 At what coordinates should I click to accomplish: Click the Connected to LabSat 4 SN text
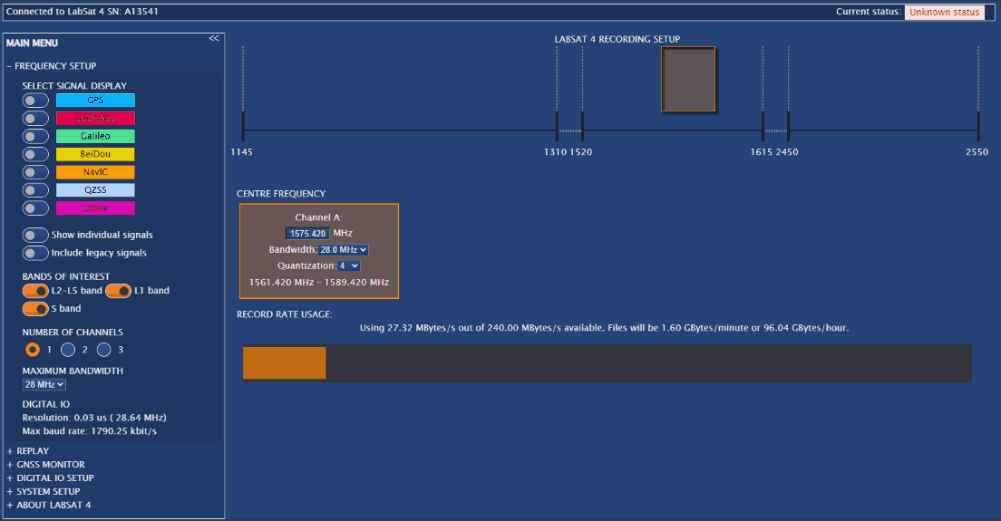[82, 11]
